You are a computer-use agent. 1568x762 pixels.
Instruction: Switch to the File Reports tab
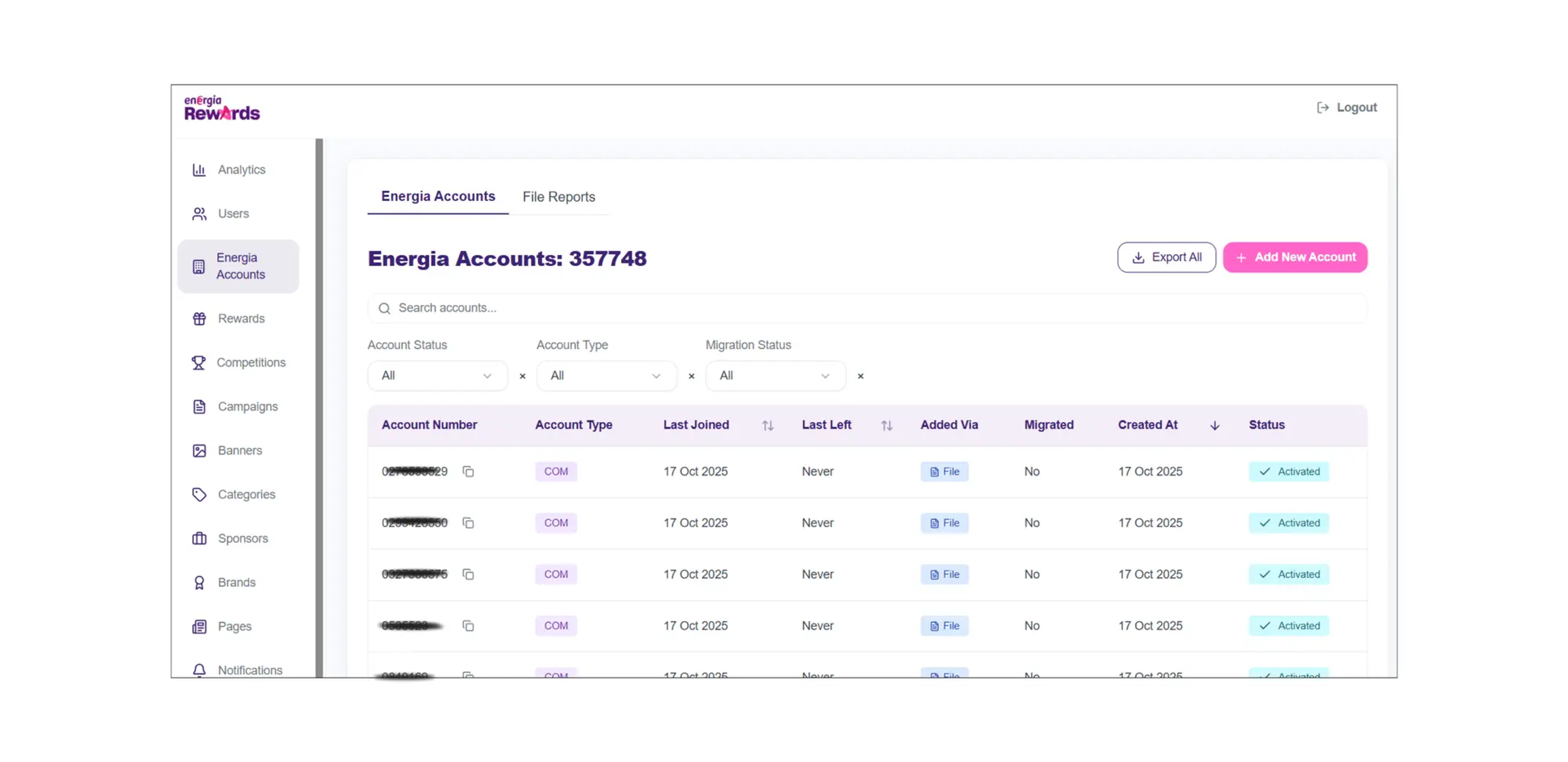point(558,196)
